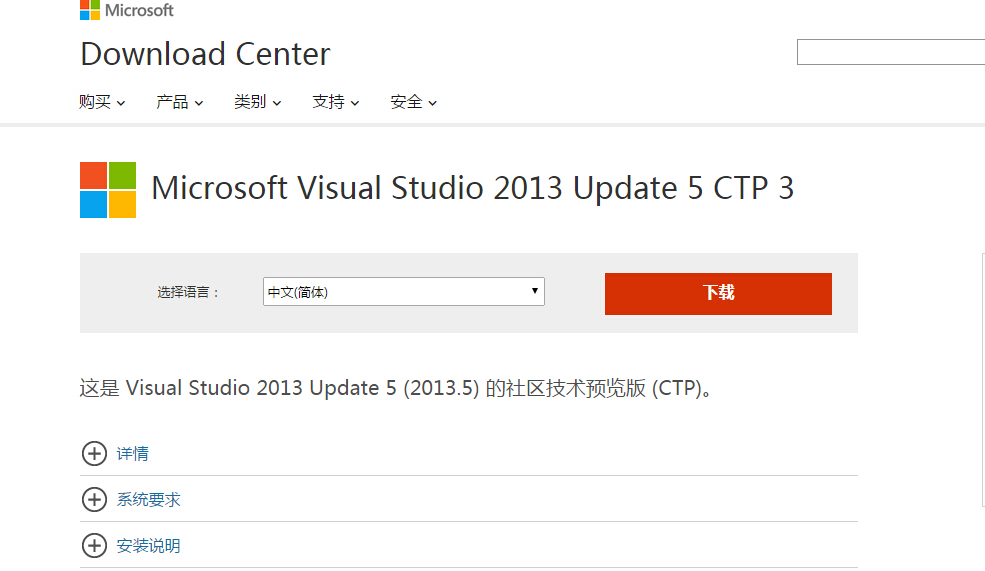Expand 详情 using its plus icon
The height and width of the screenshot is (571, 985).
[94, 454]
